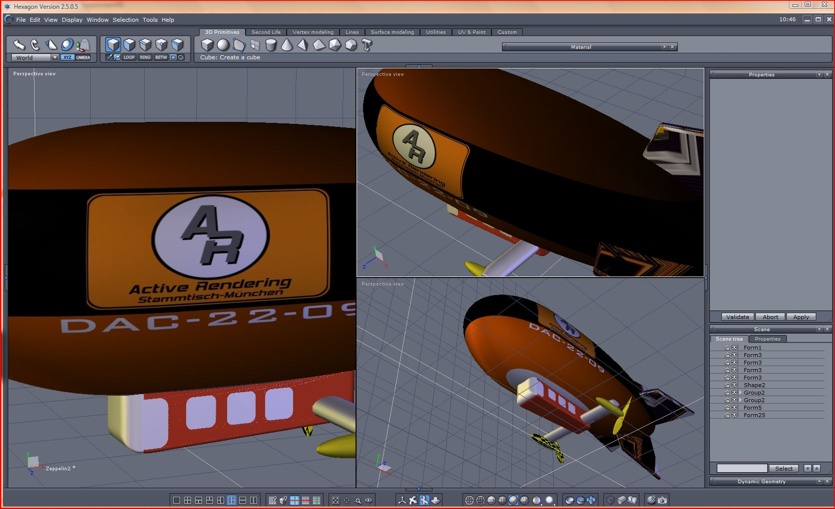835x509 pixels.
Task: Select the pyramid primitive icon
Action: click(302, 45)
